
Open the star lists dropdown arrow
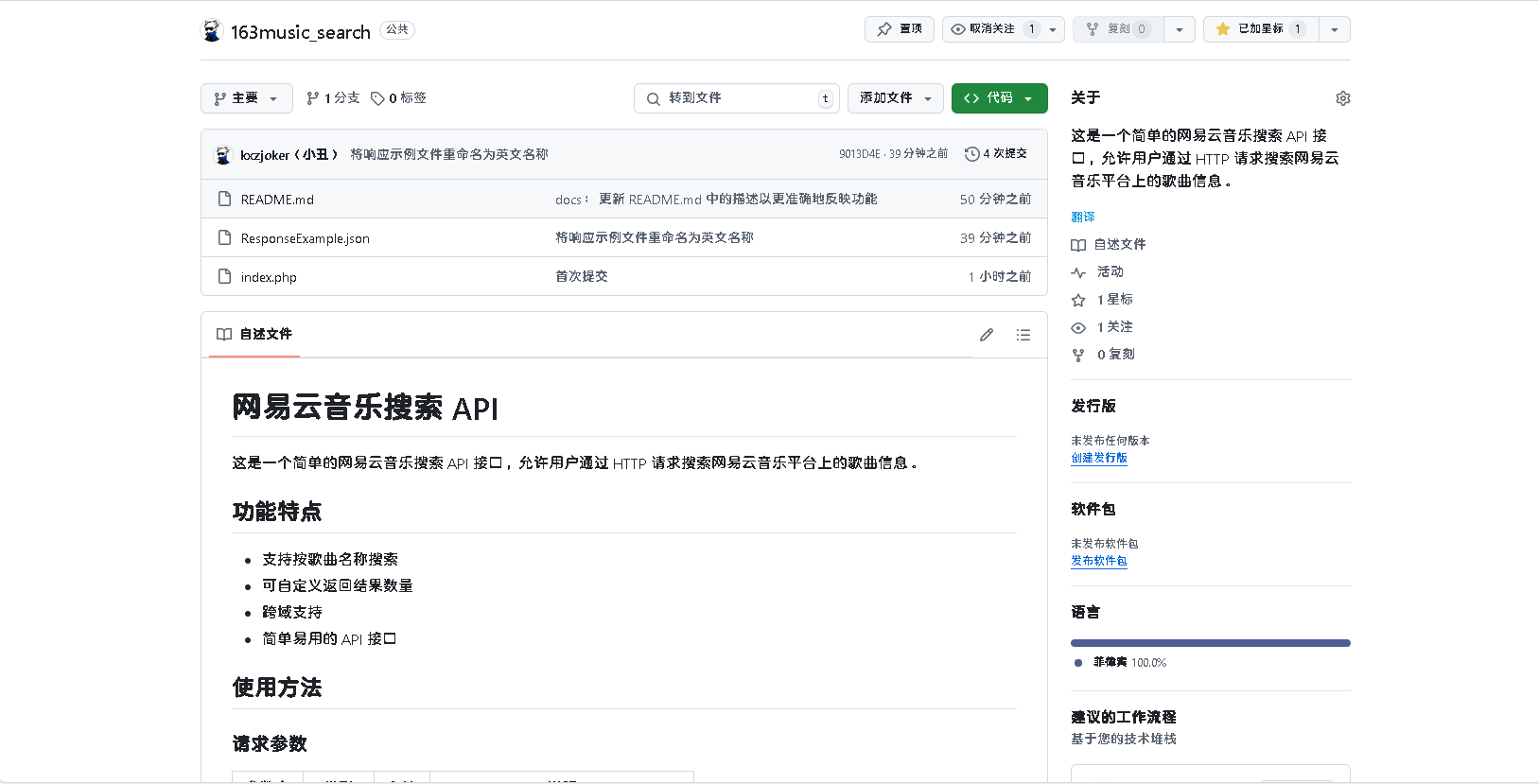point(1335,29)
